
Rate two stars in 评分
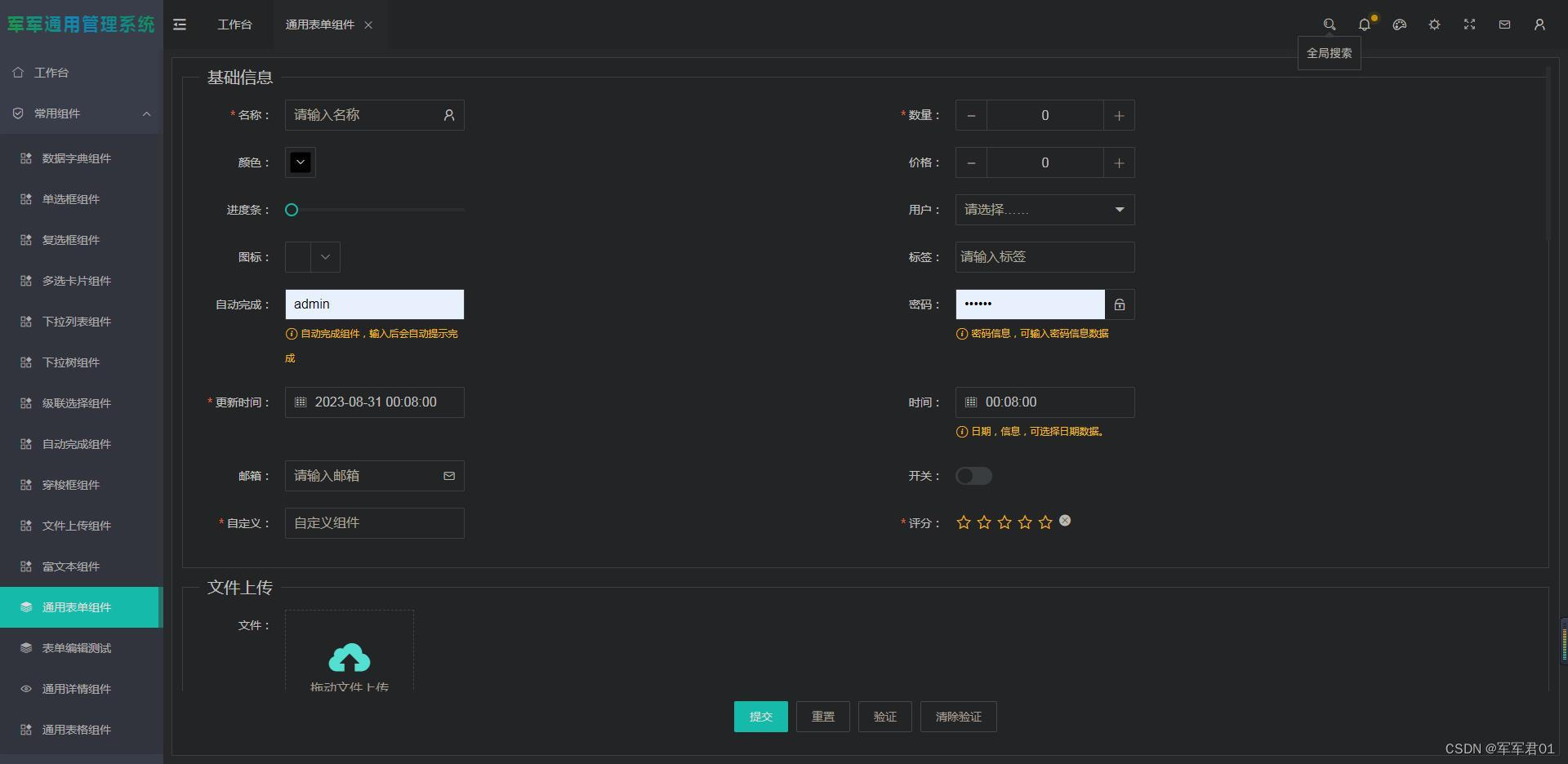(x=984, y=522)
